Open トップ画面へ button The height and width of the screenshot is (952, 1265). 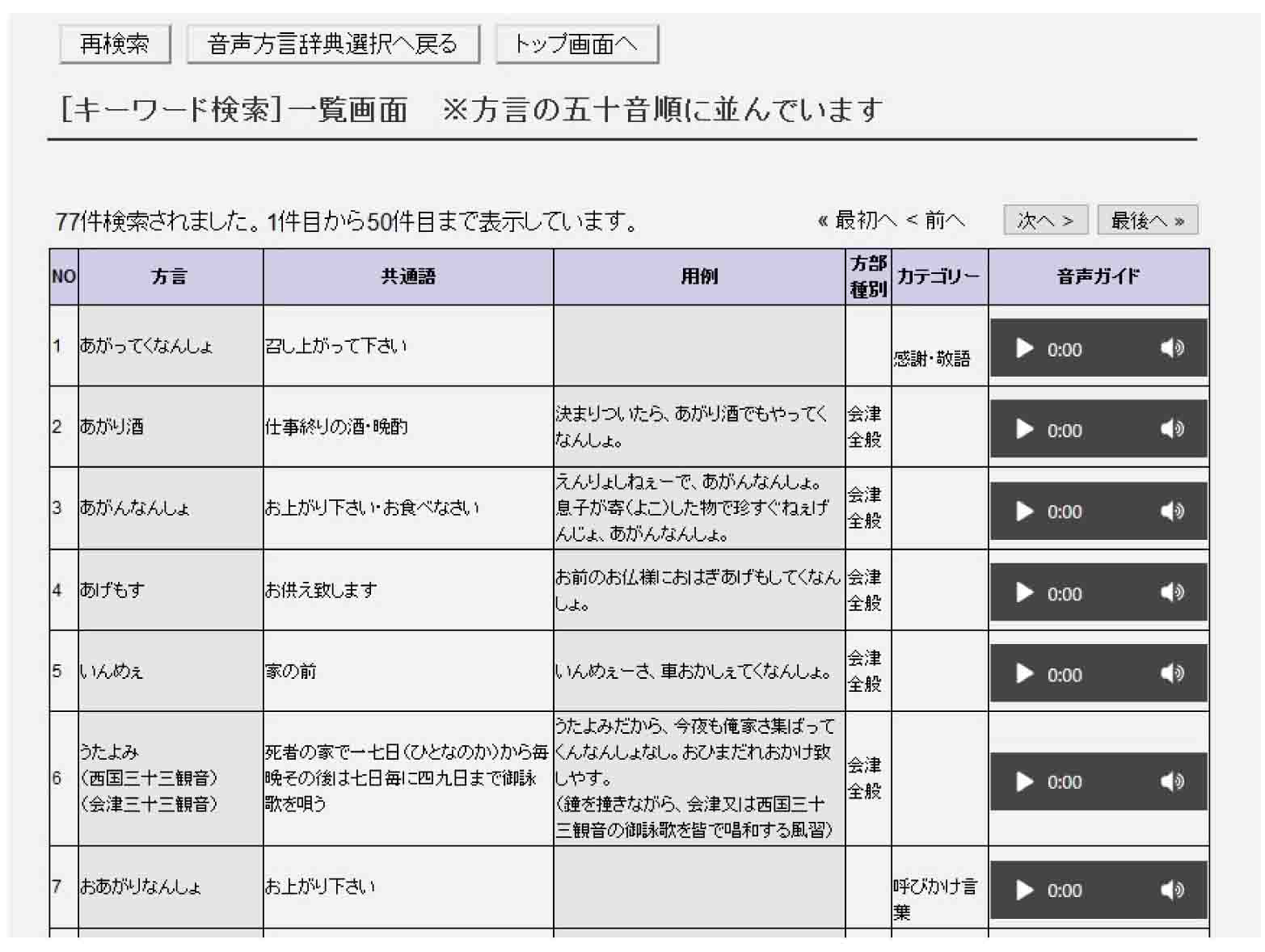[576, 44]
